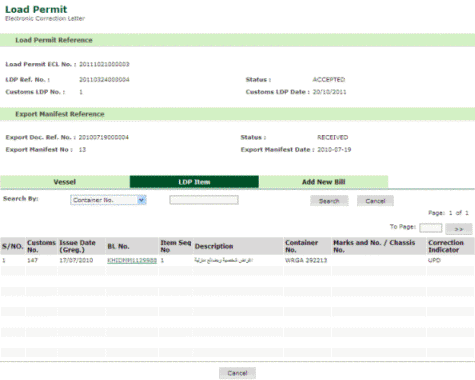Click Customs LDP Date 20/10/2011
Screen dimensions: 475x380
click(329, 92)
